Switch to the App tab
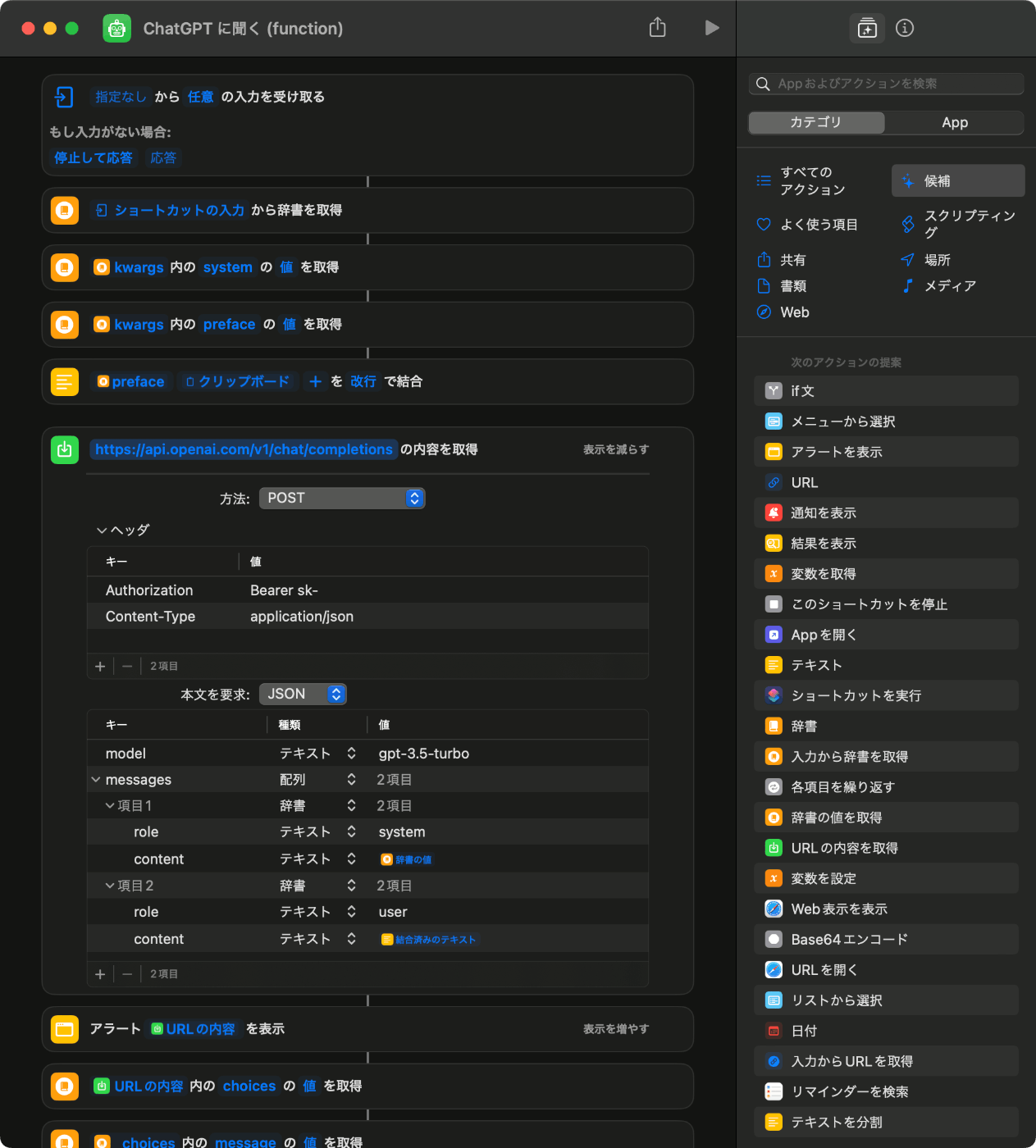Screen dimensions: 1036x1148 pos(955,122)
